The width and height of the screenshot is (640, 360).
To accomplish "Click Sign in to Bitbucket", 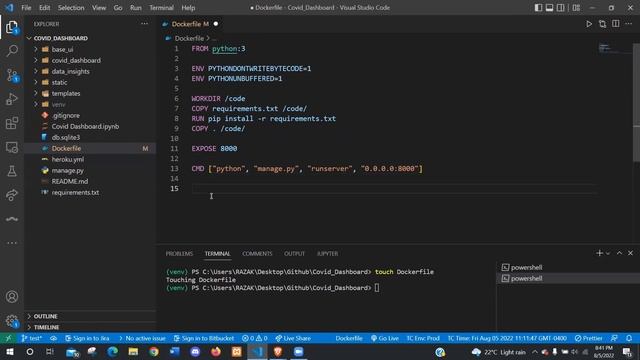I will [204, 338].
